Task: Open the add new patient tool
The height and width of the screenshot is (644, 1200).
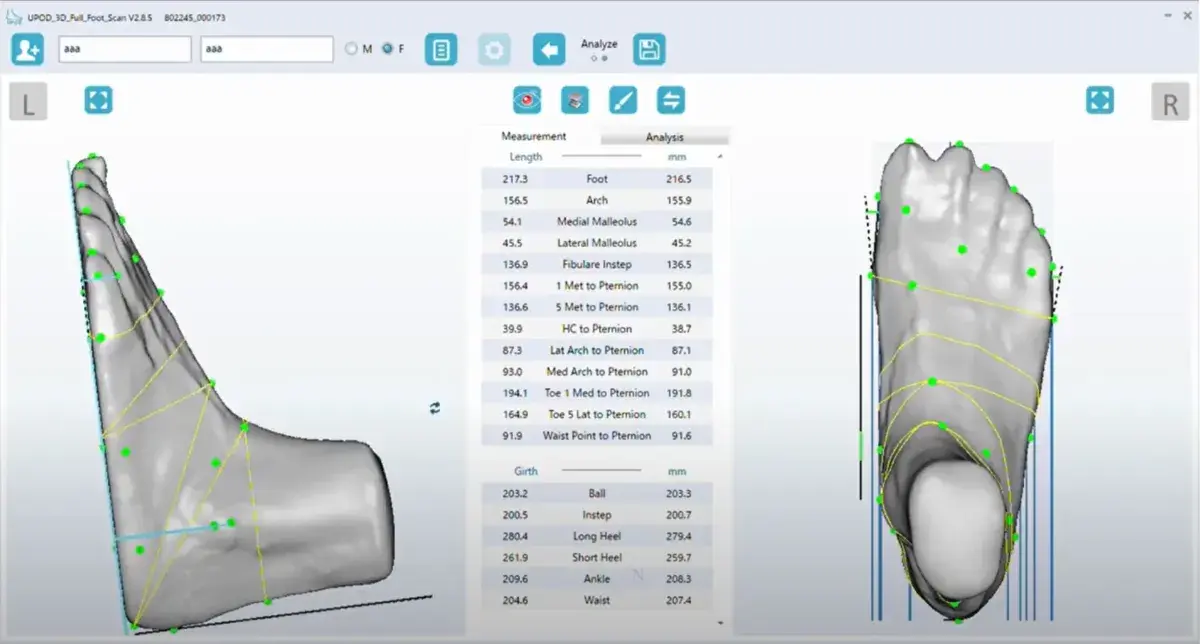Action: pos(26,48)
